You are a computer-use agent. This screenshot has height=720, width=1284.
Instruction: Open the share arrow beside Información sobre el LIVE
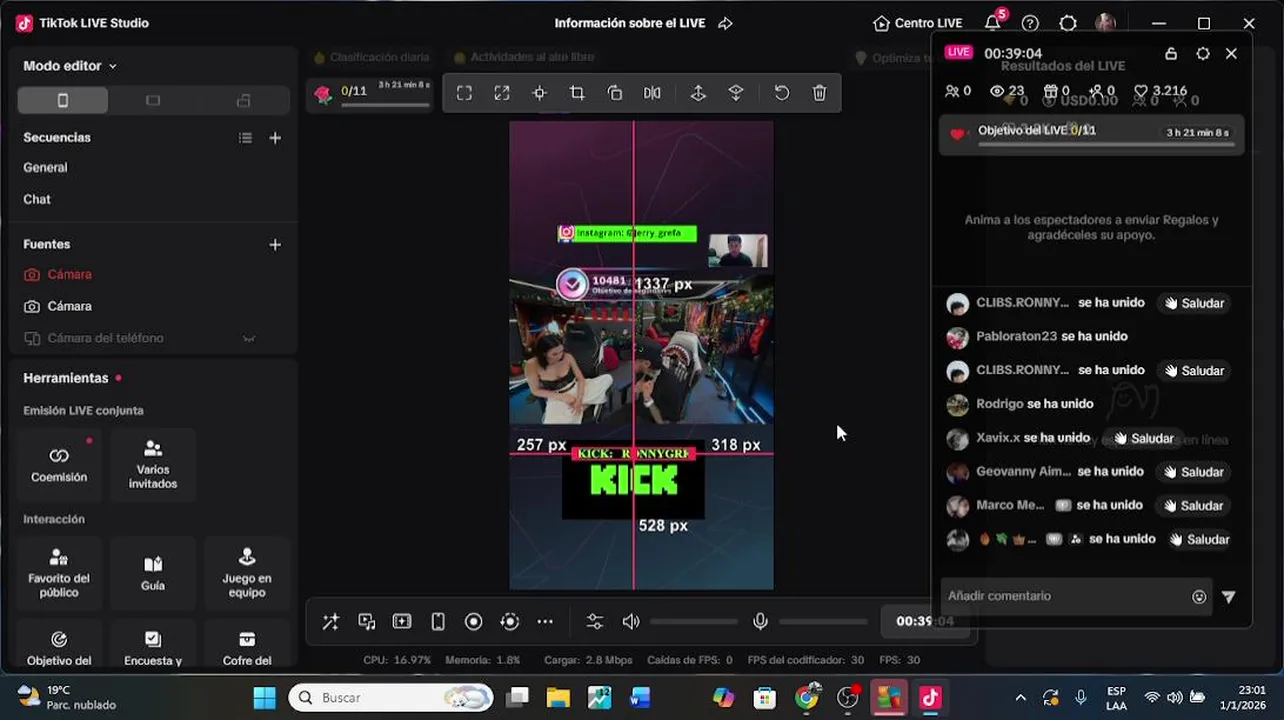[x=726, y=23]
